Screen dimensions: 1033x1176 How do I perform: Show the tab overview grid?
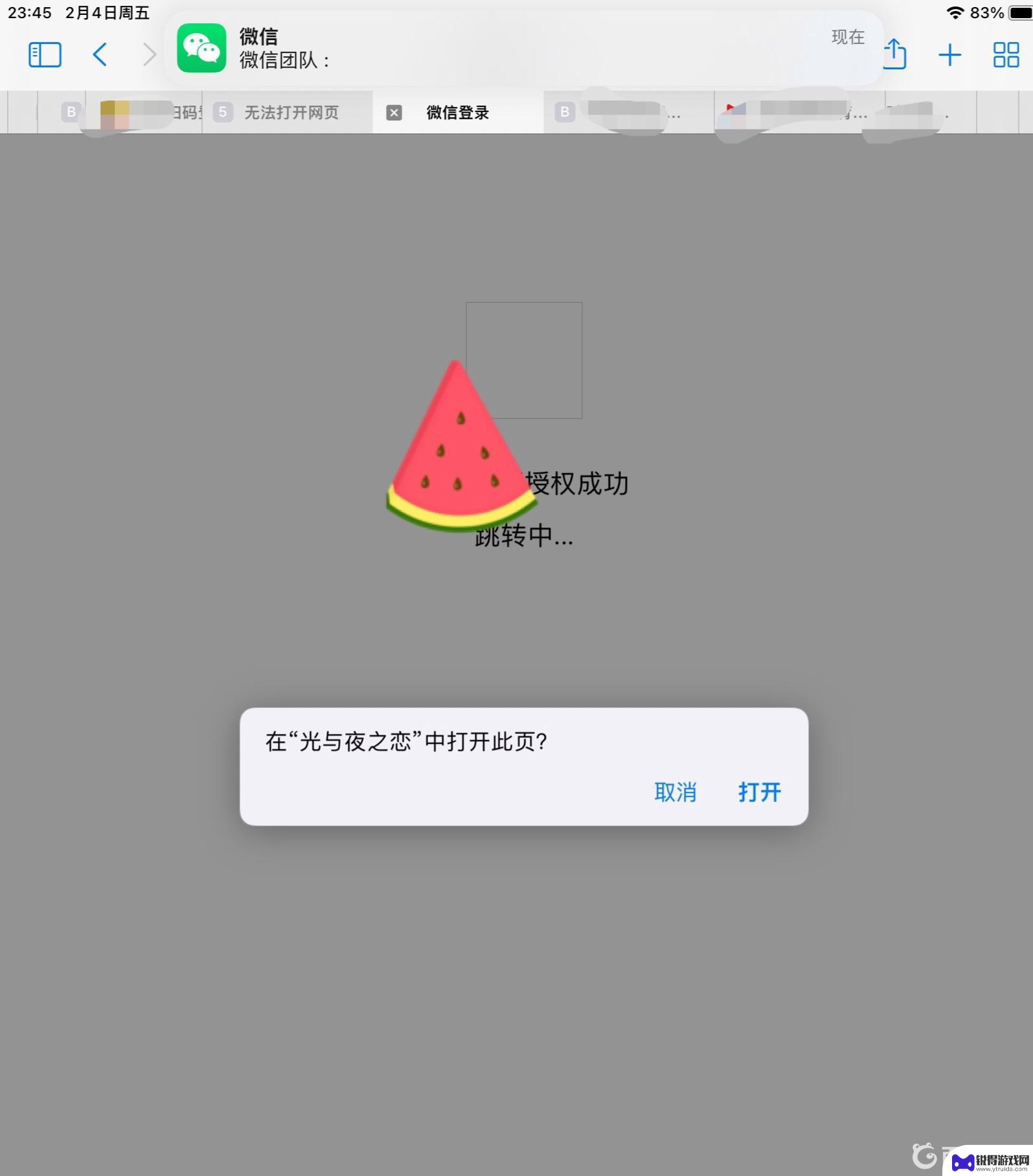(1006, 55)
